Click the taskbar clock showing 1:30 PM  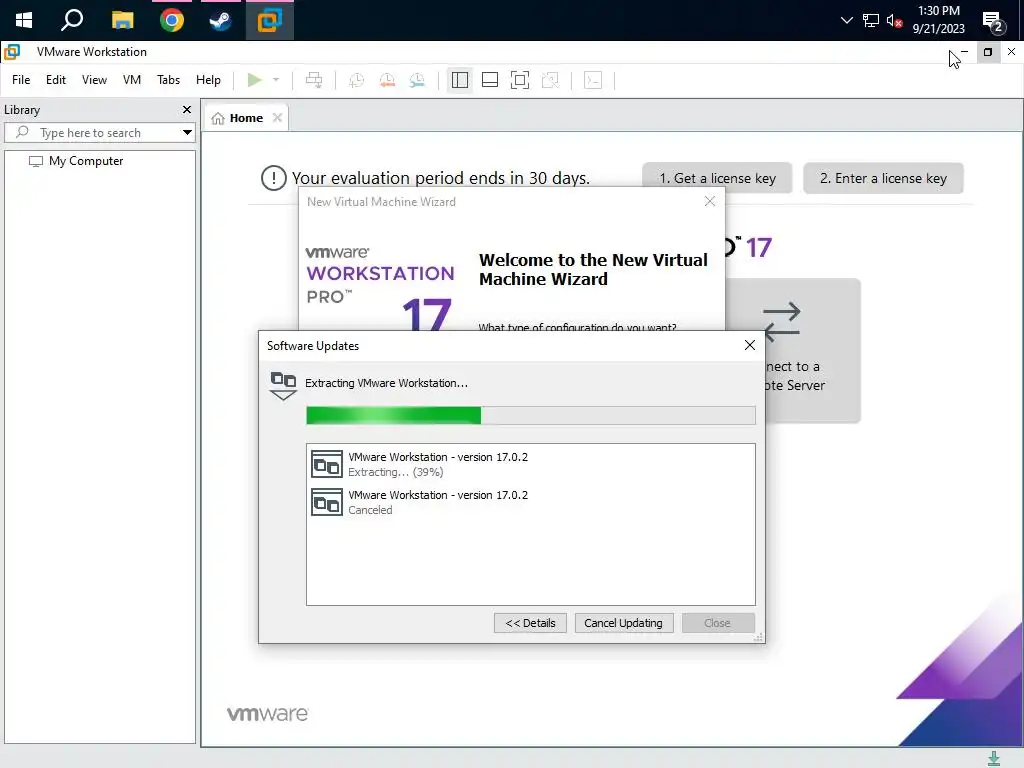[938, 20]
